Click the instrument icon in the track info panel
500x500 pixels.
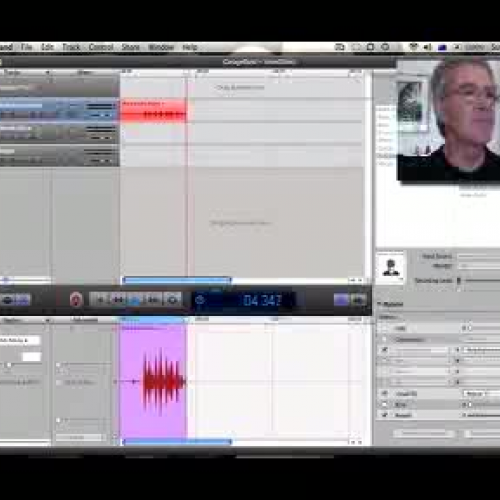point(390,267)
